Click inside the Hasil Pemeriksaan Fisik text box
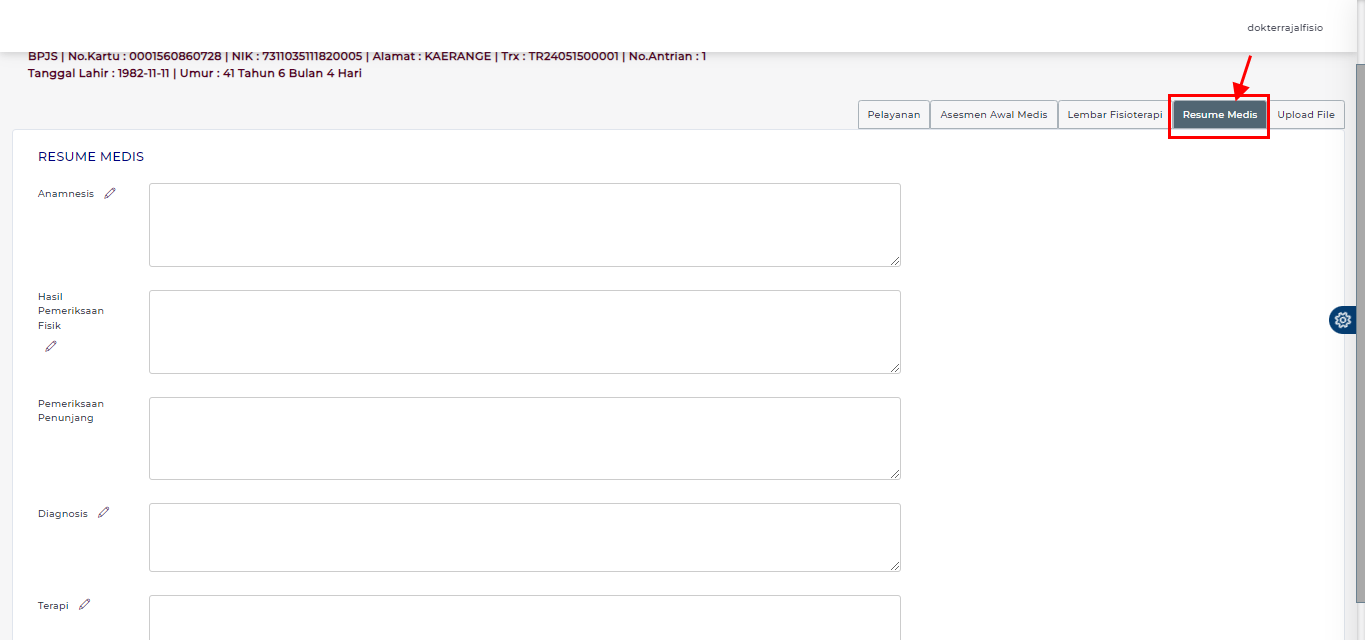The height and width of the screenshot is (640, 1365). [x=524, y=332]
